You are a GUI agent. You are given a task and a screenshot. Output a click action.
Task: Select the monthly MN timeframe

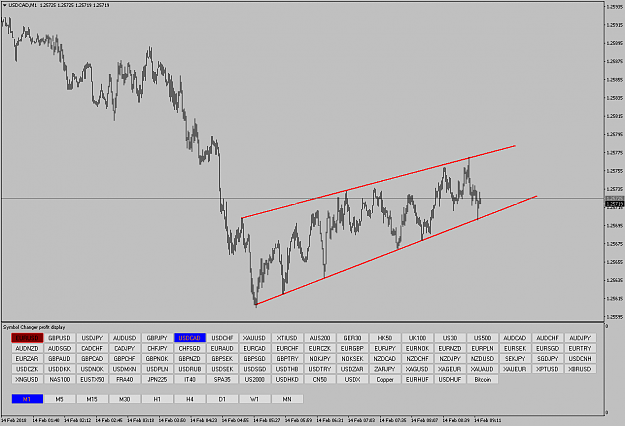(x=287, y=399)
